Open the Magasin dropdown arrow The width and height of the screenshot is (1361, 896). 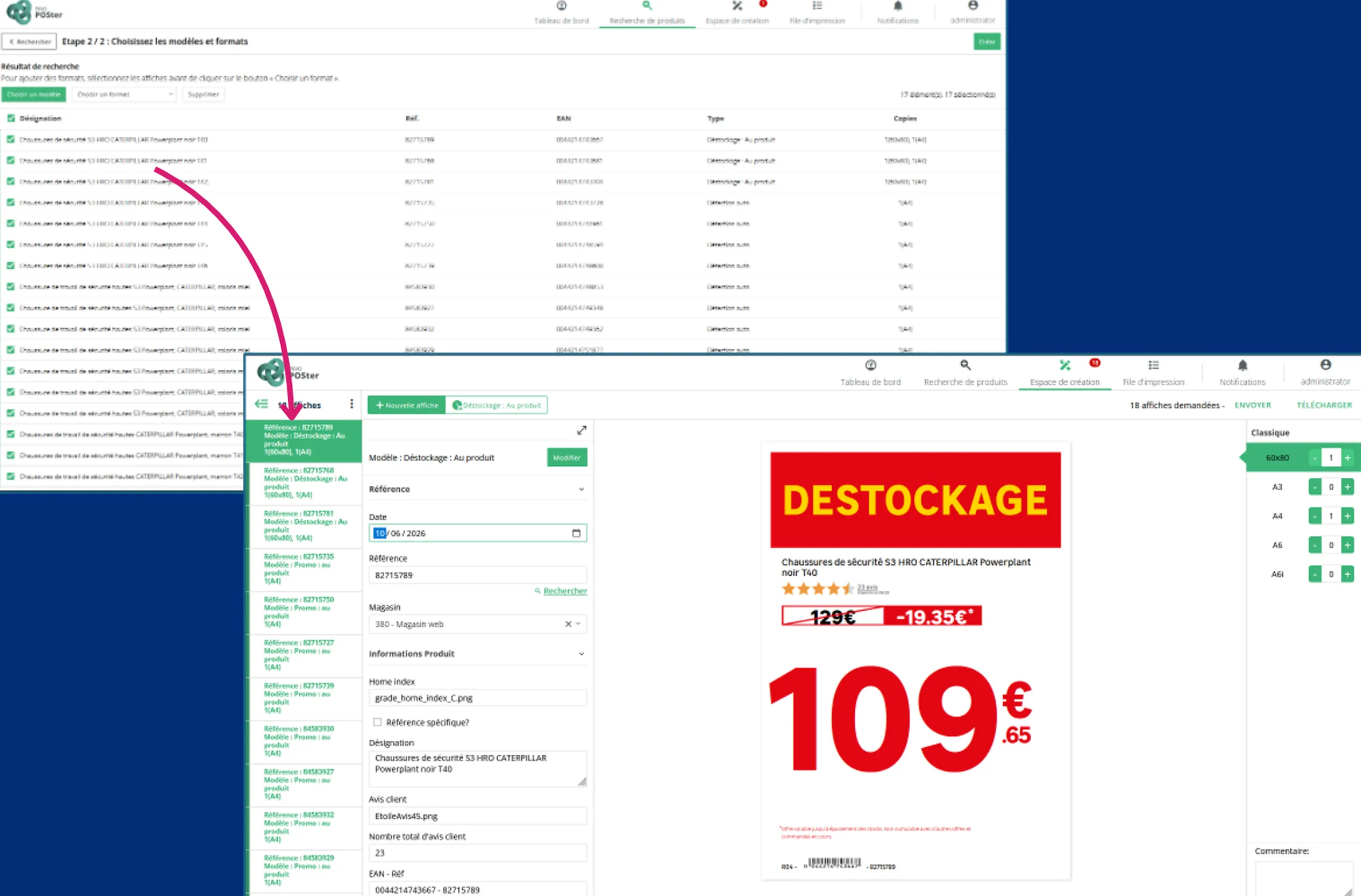[578, 624]
